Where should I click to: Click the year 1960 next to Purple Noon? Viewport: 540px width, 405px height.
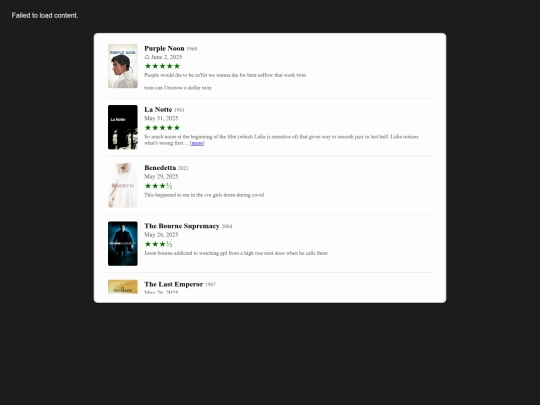(x=192, y=49)
